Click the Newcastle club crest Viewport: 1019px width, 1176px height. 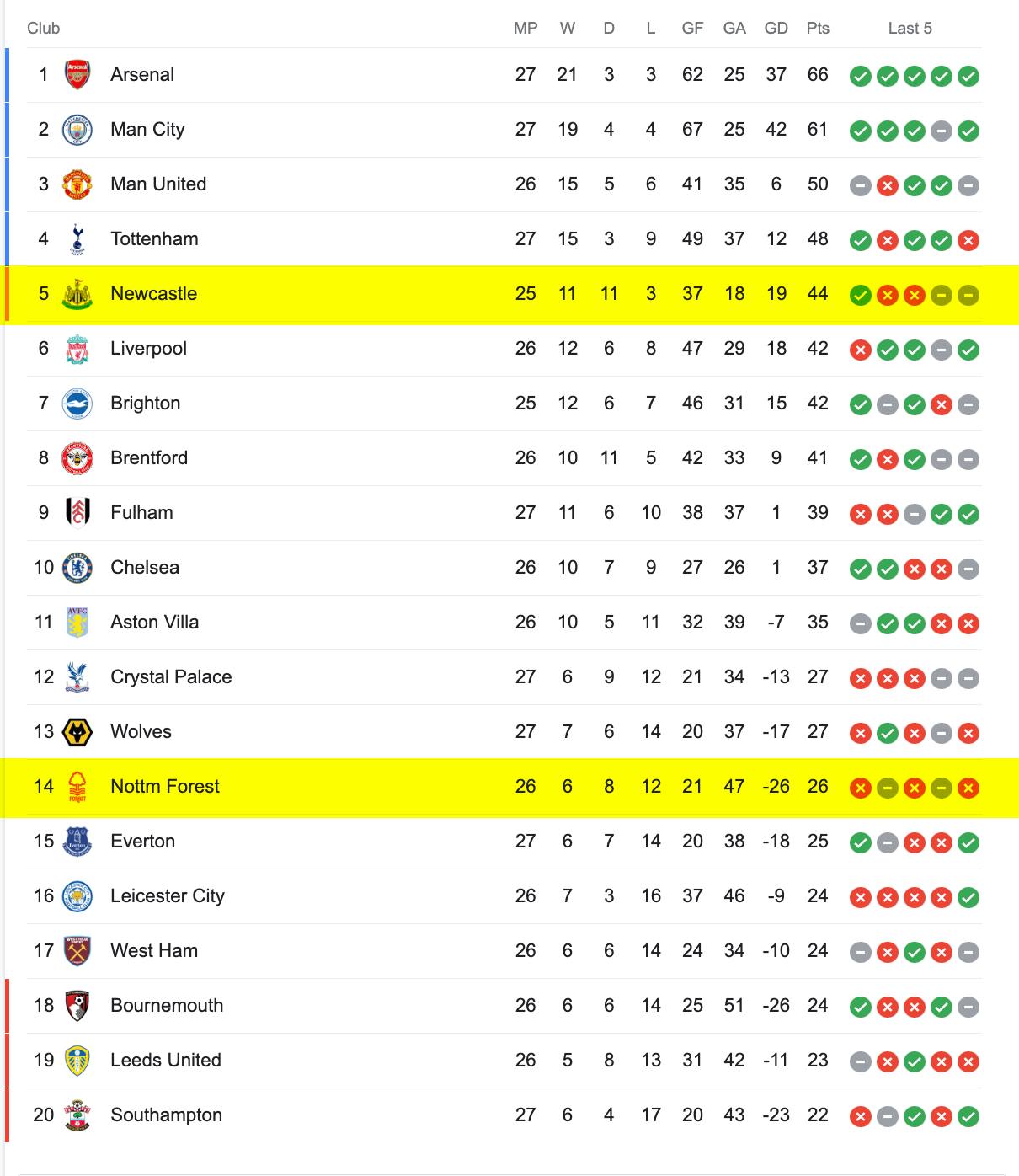77,294
